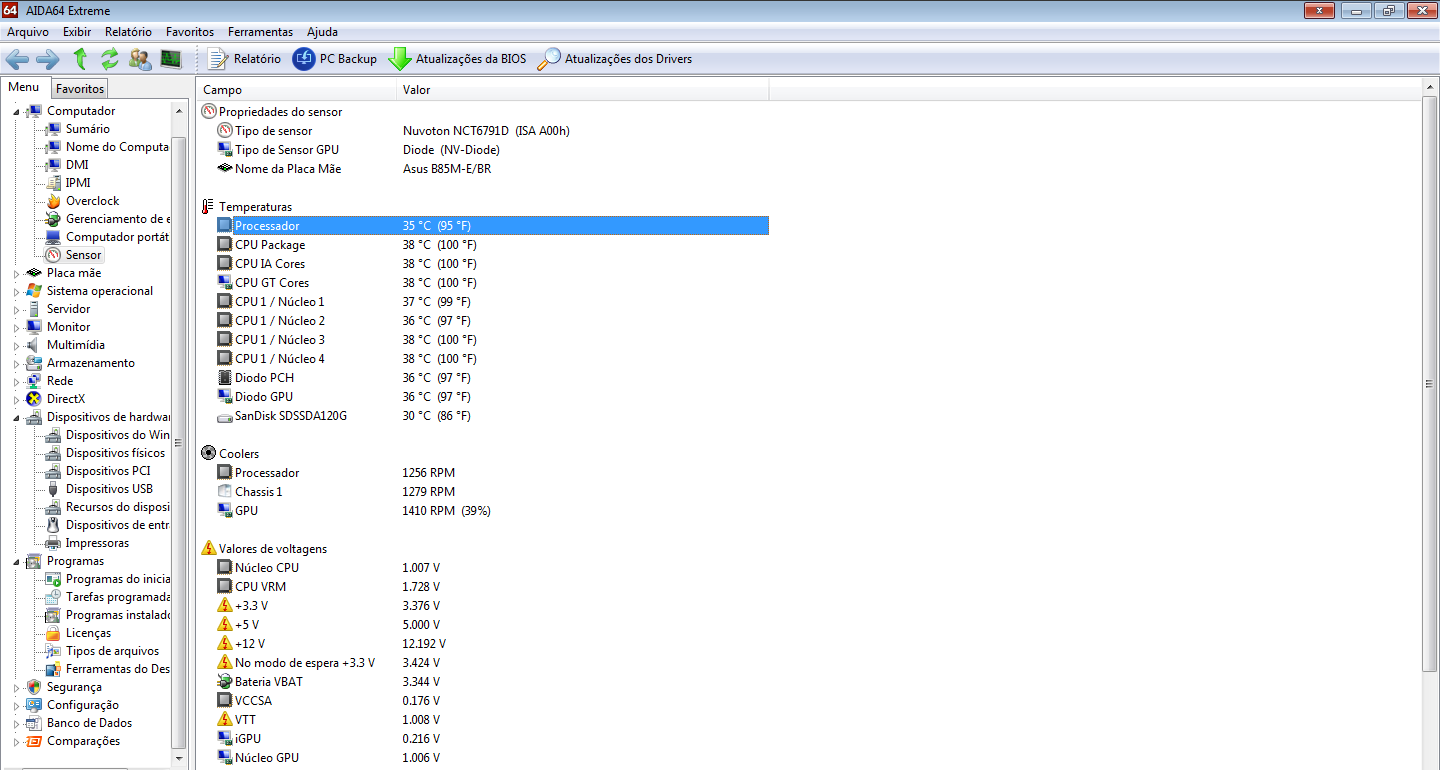Click the Valor column header
Image resolution: width=1440 pixels, height=770 pixels.
pos(583,90)
